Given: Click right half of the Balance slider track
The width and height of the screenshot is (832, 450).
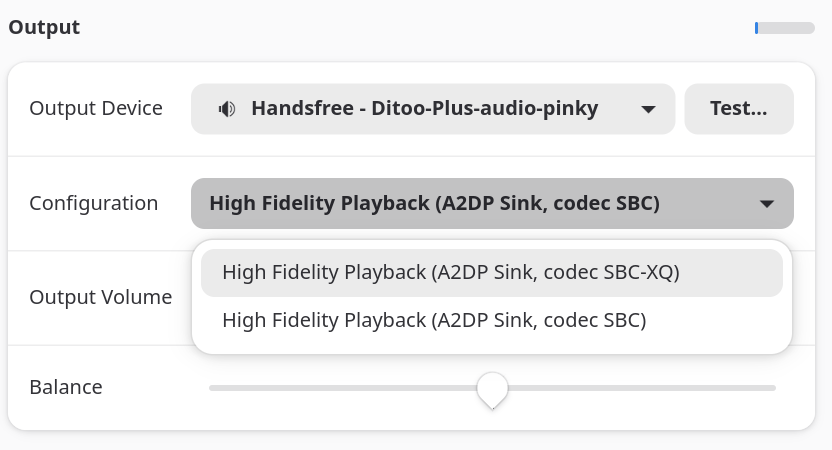Looking at the screenshot, I should click(x=640, y=388).
